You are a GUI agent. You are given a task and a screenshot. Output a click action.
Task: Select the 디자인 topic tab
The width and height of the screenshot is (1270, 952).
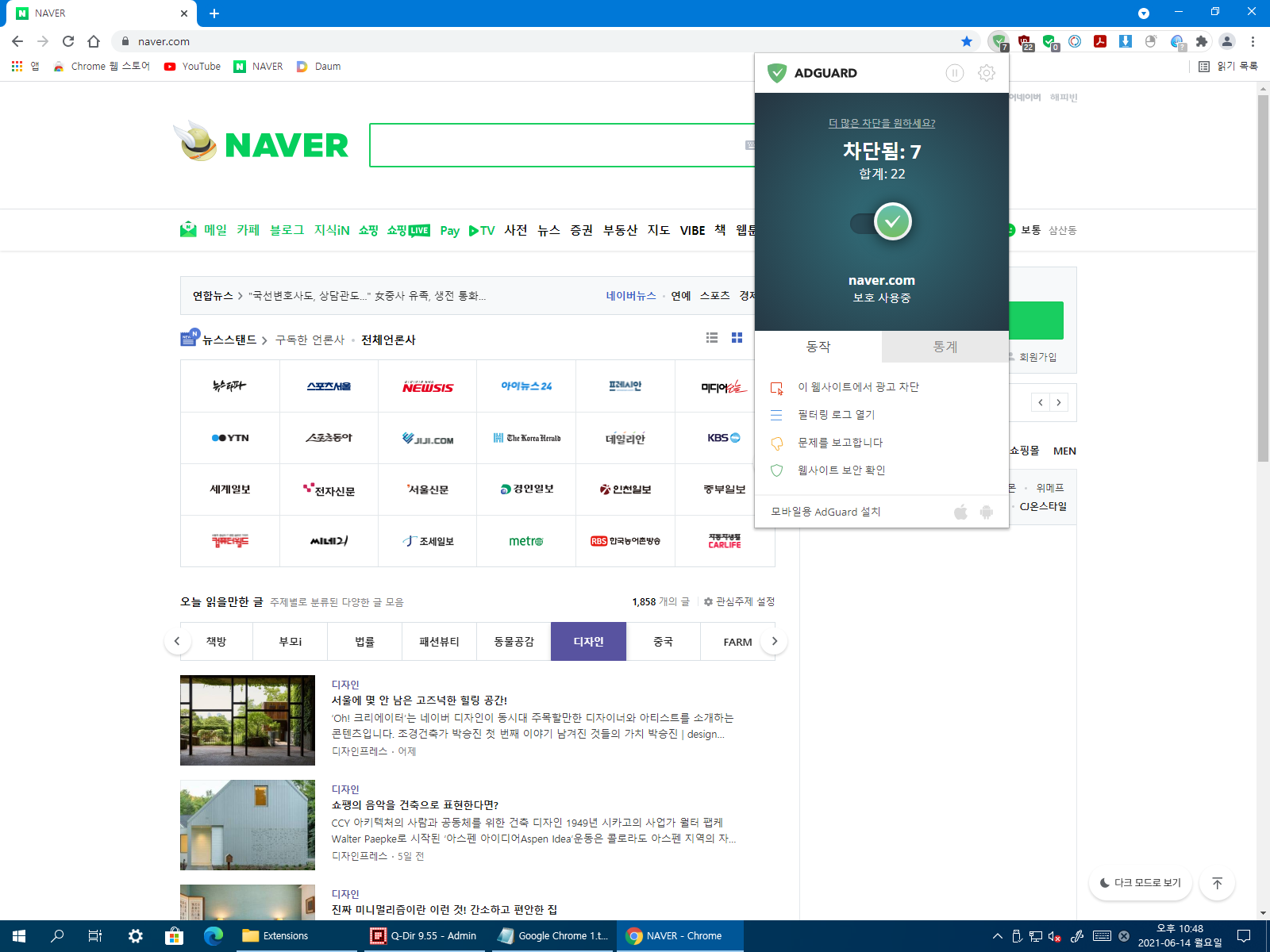click(588, 642)
